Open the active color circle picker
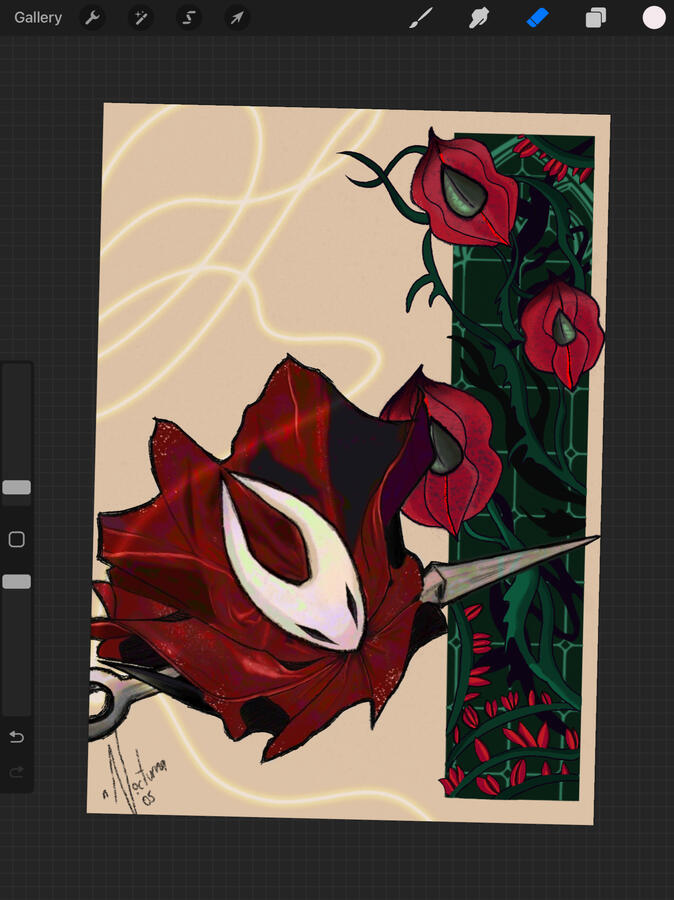 click(x=654, y=18)
